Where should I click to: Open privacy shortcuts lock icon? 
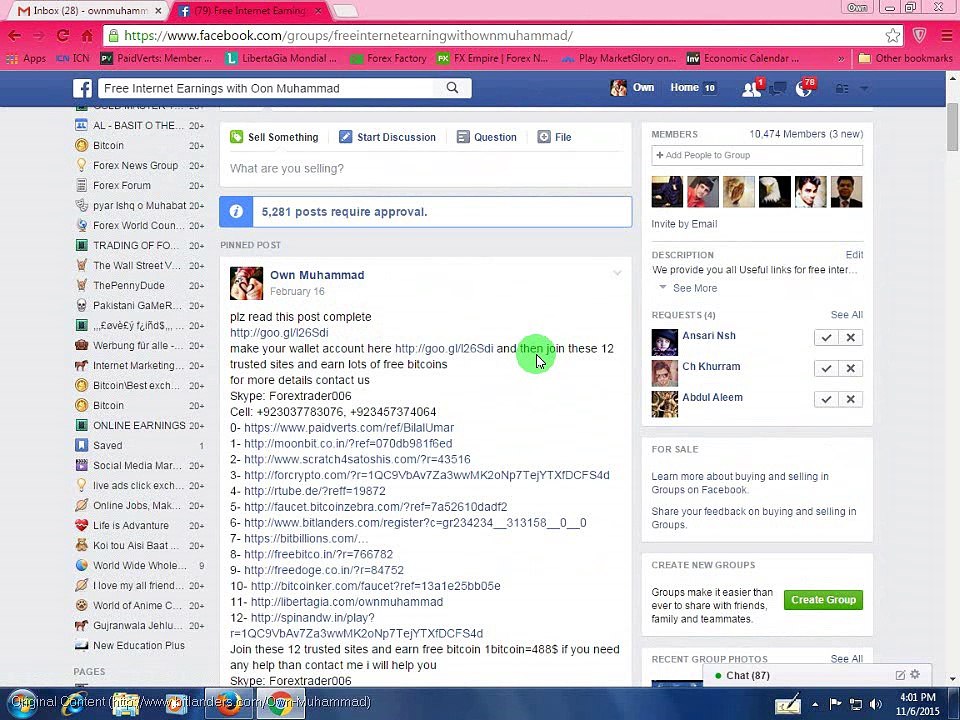(842, 89)
